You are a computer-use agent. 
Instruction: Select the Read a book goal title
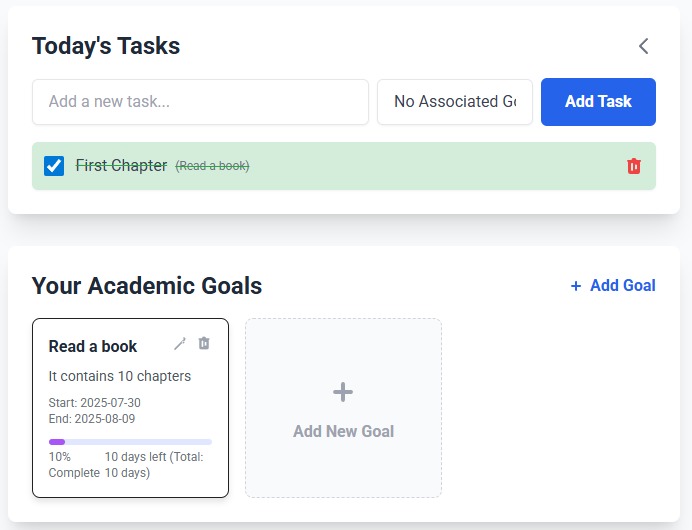click(x=93, y=346)
